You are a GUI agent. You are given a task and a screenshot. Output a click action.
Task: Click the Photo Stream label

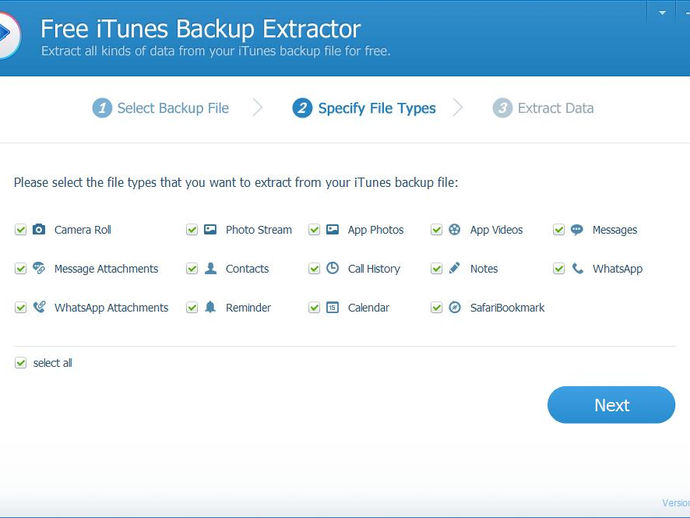click(x=259, y=230)
